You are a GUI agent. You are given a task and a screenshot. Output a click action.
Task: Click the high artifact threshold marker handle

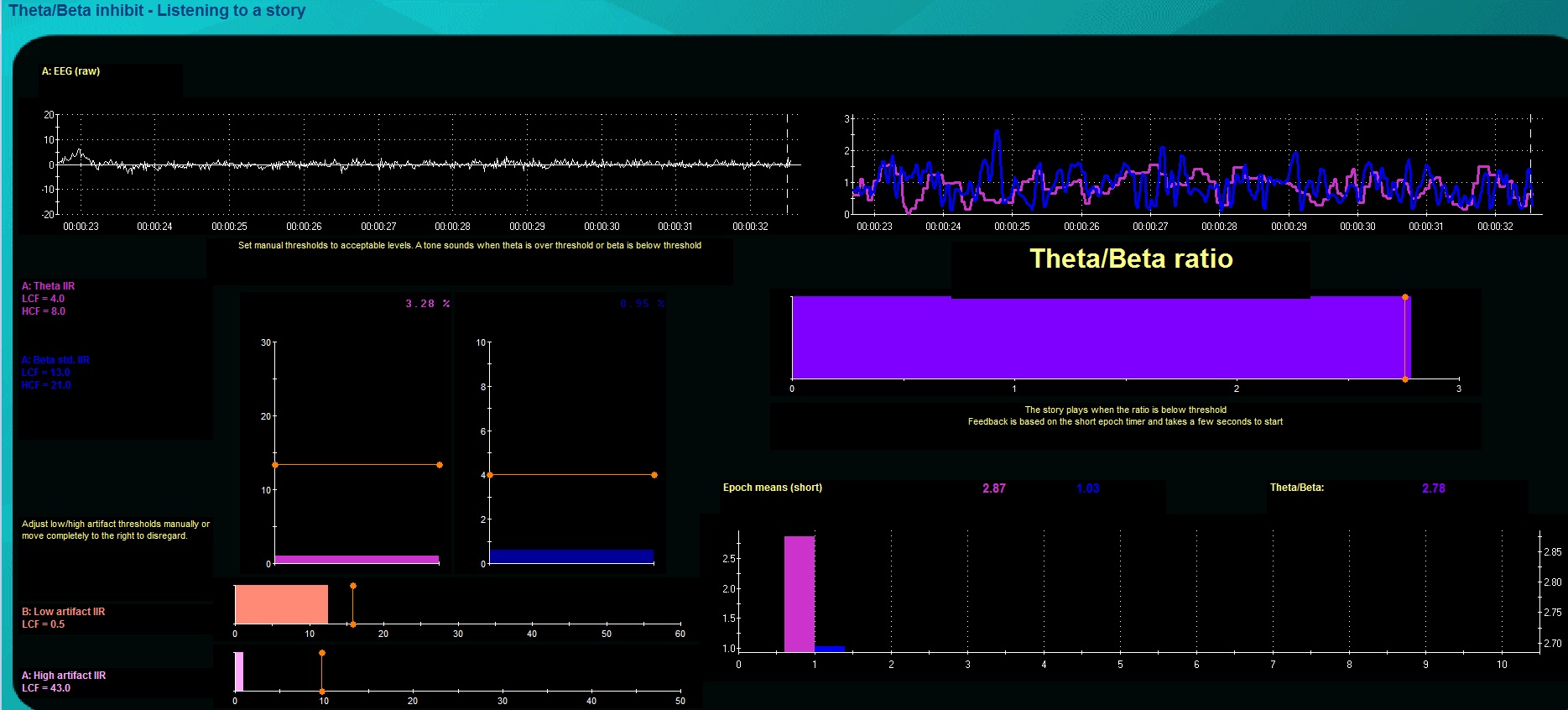[322, 653]
